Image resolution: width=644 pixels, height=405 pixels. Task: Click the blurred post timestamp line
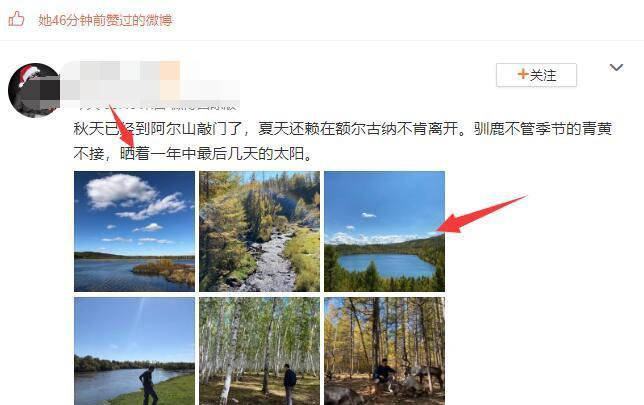point(158,106)
